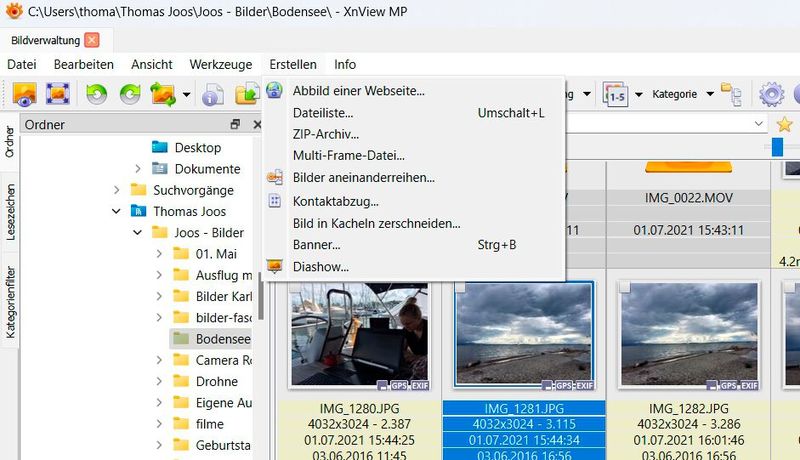Open the dropdown next to rating icon
The width and height of the screenshot is (800, 460).
(639, 94)
